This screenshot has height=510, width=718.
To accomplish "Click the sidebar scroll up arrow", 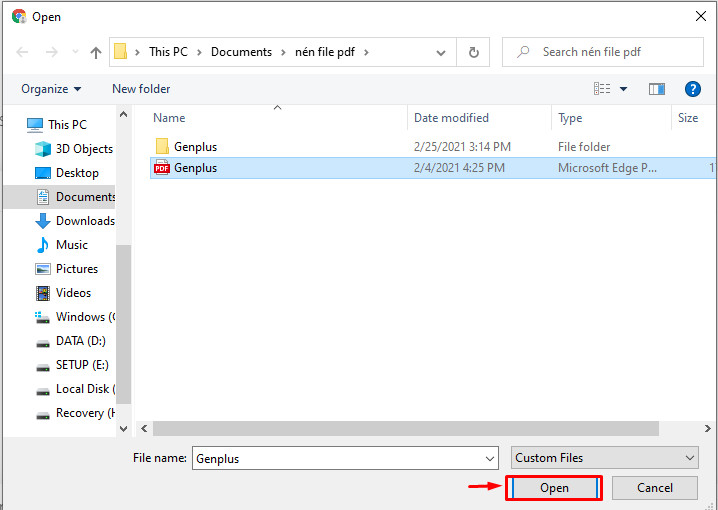I will point(124,114).
